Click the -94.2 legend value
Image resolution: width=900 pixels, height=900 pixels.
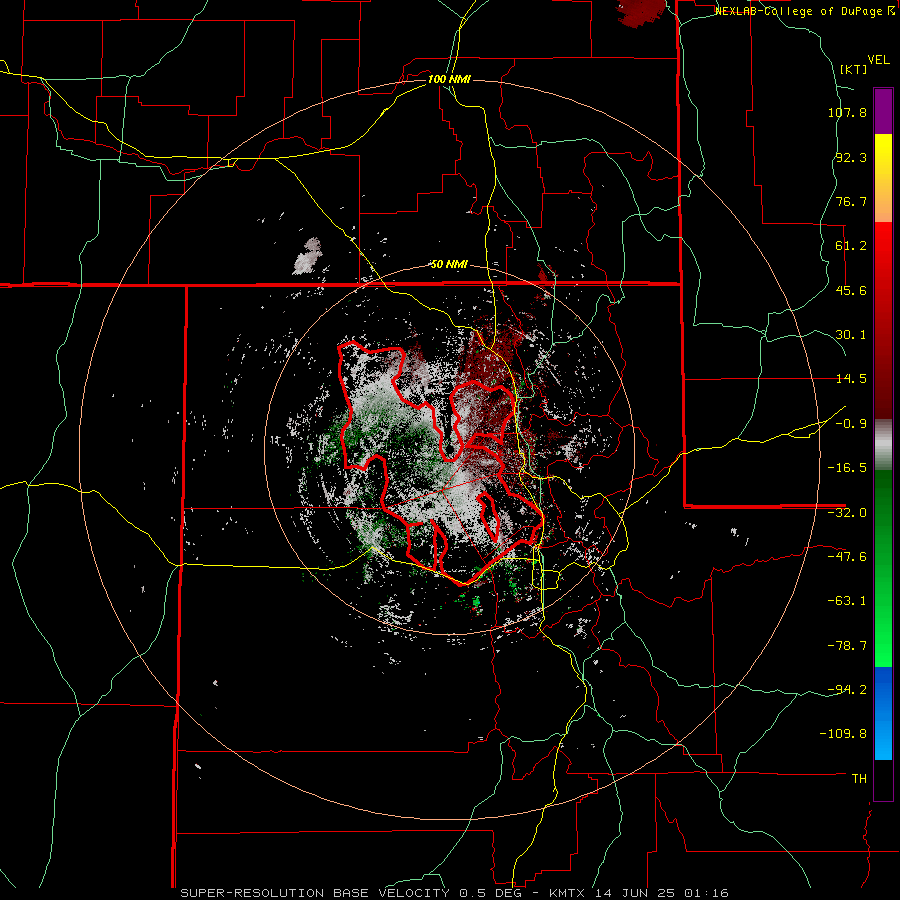point(847,689)
